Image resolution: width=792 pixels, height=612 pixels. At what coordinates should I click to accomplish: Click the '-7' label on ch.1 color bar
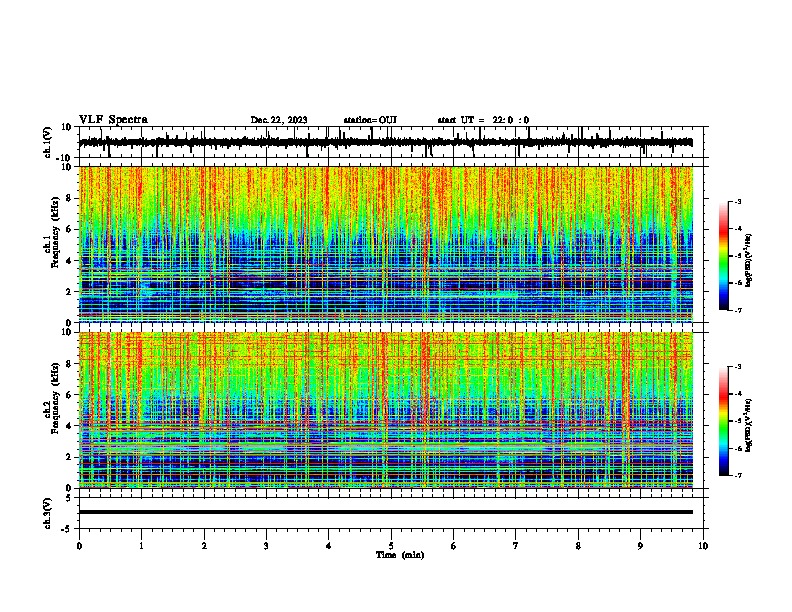pos(737,310)
